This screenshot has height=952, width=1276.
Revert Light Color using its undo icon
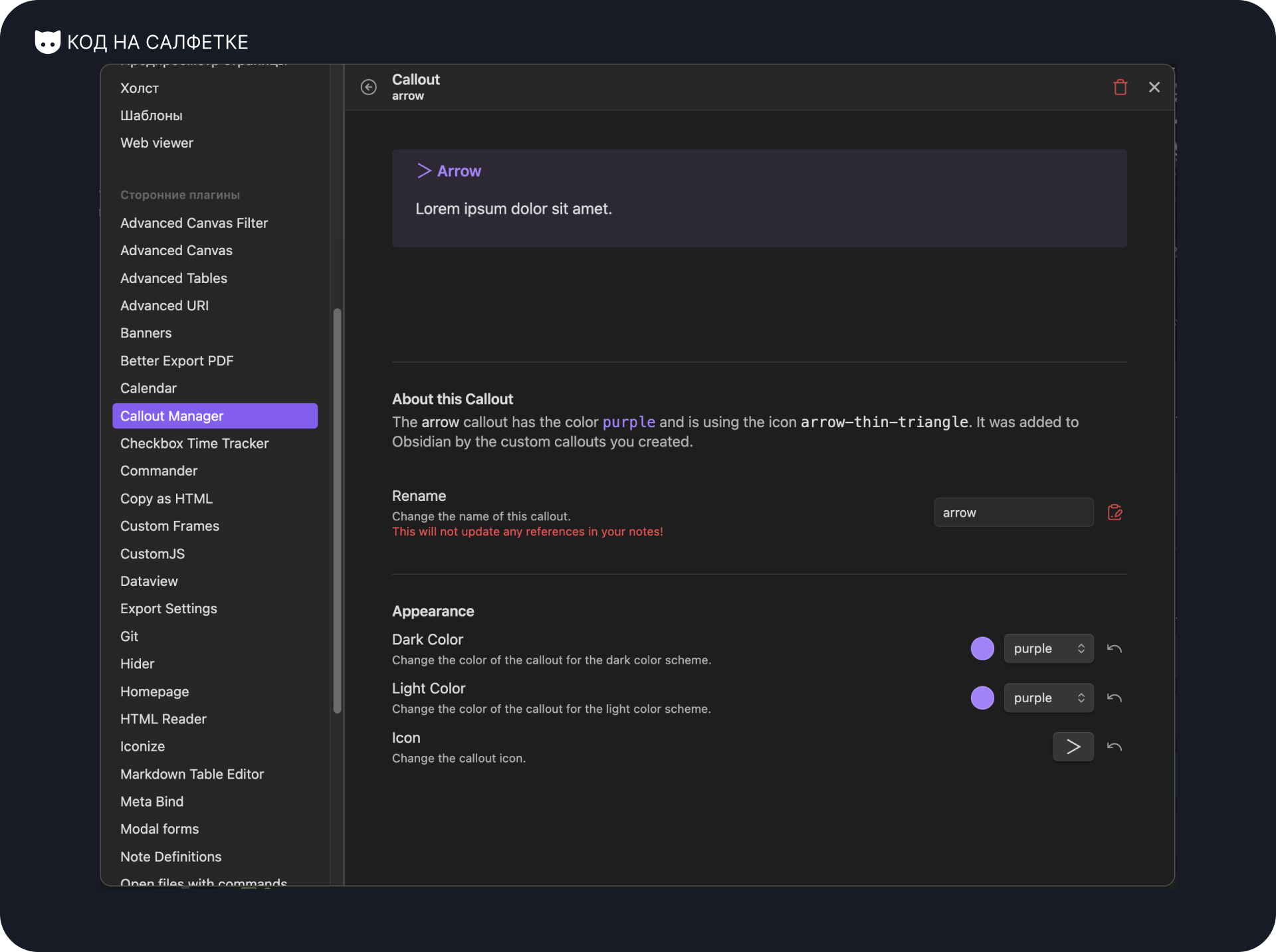pos(1115,698)
